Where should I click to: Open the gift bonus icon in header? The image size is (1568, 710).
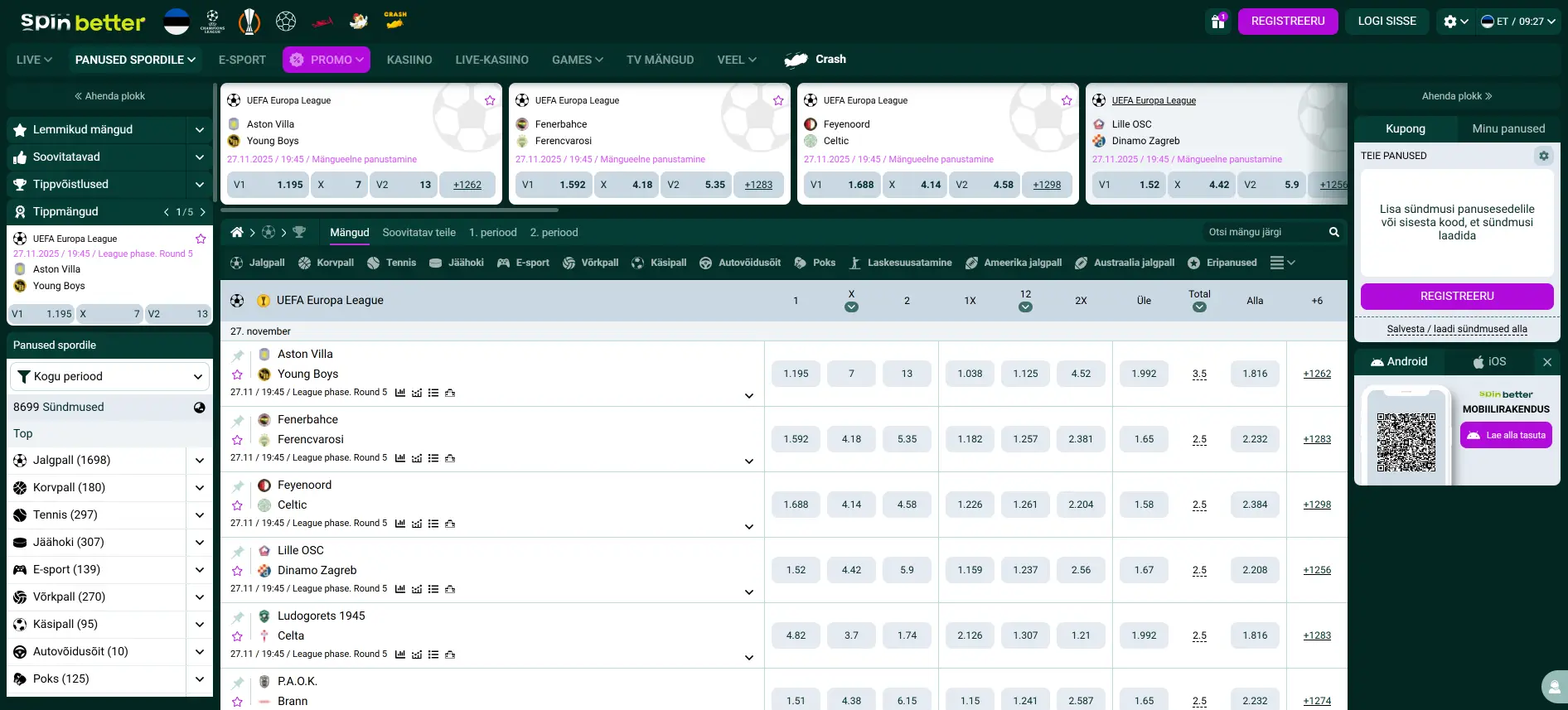tap(1217, 22)
